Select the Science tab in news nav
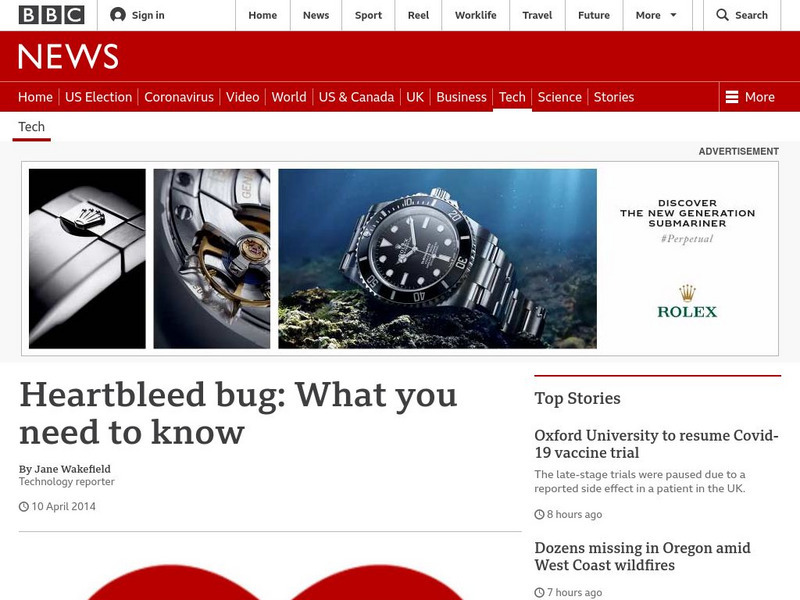Image resolution: width=800 pixels, height=600 pixels. (560, 97)
